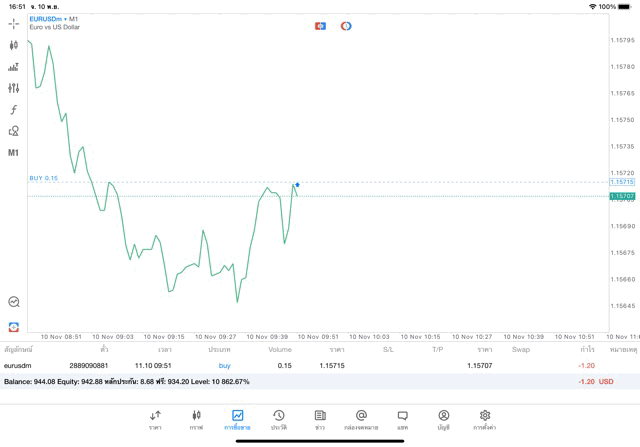The height and width of the screenshot is (447, 640).
Task: Select the crosshair tool in left sidebar
Action: click(x=14, y=23)
